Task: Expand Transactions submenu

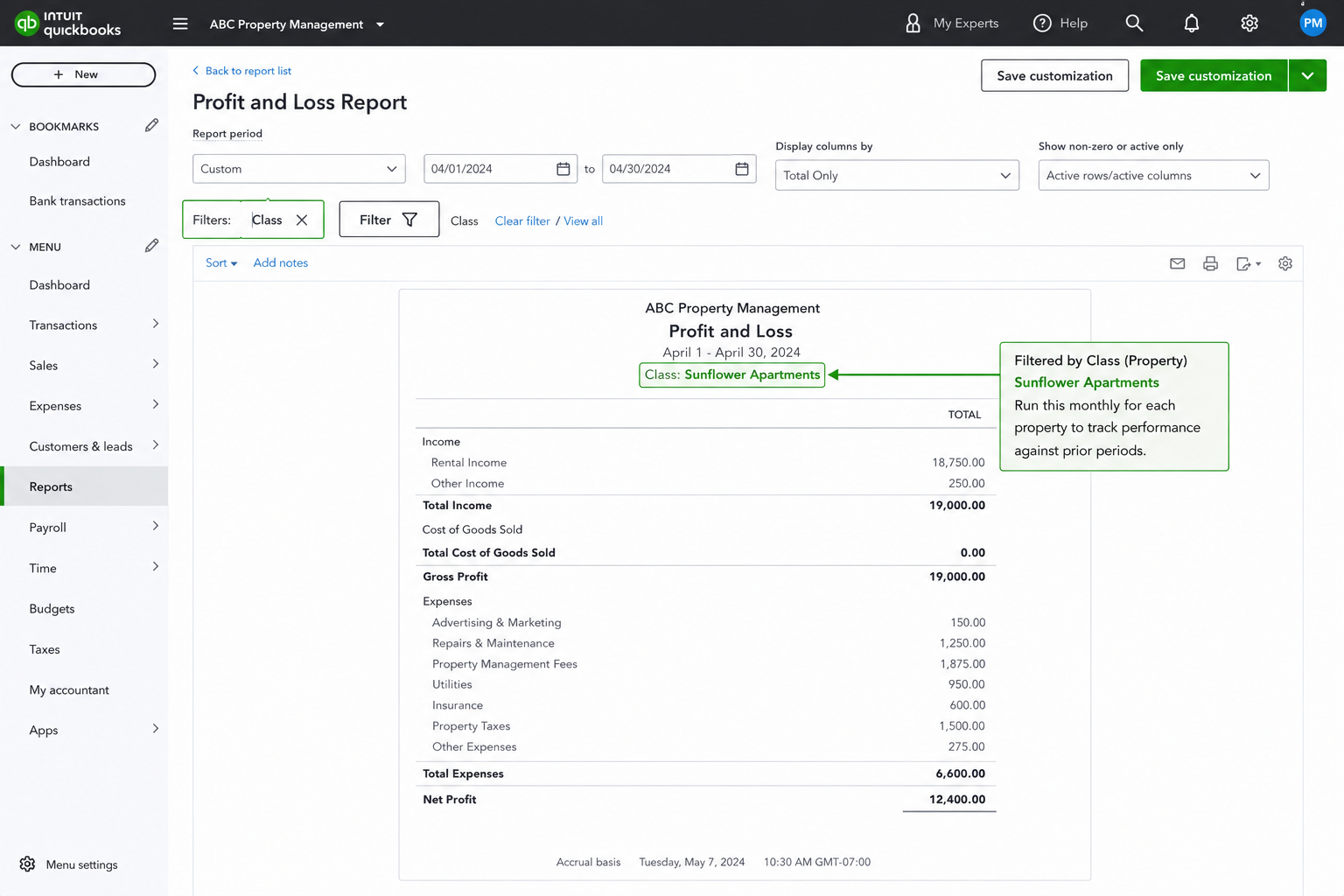Action: [x=156, y=324]
